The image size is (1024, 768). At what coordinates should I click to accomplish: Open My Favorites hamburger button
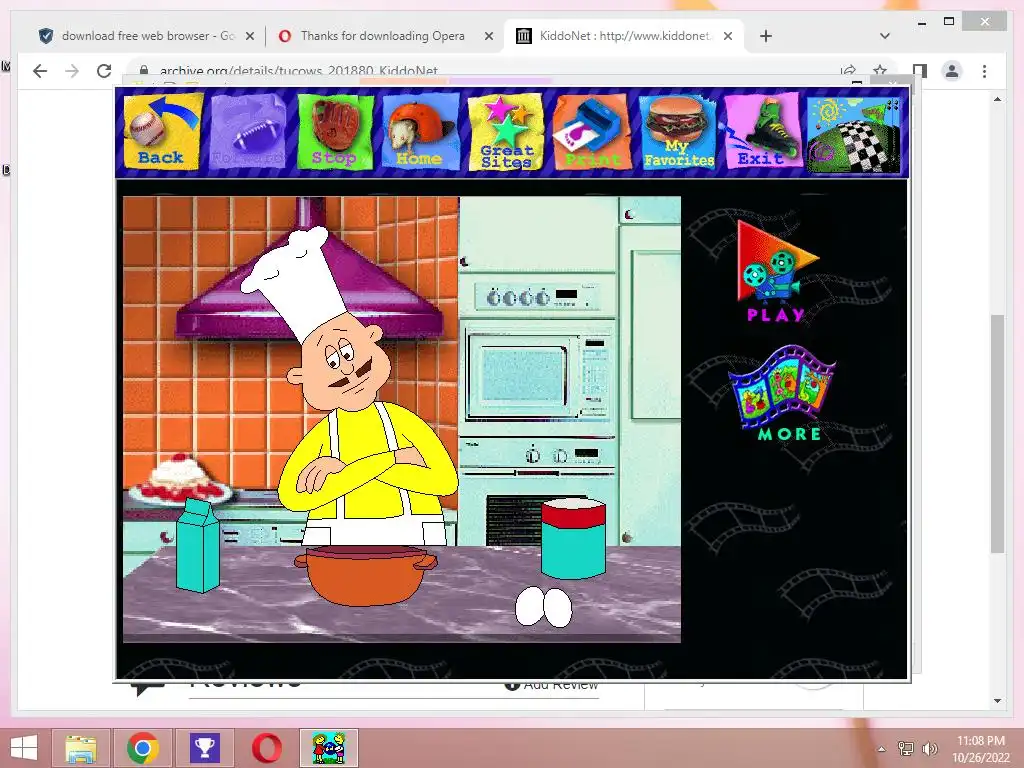tap(678, 131)
